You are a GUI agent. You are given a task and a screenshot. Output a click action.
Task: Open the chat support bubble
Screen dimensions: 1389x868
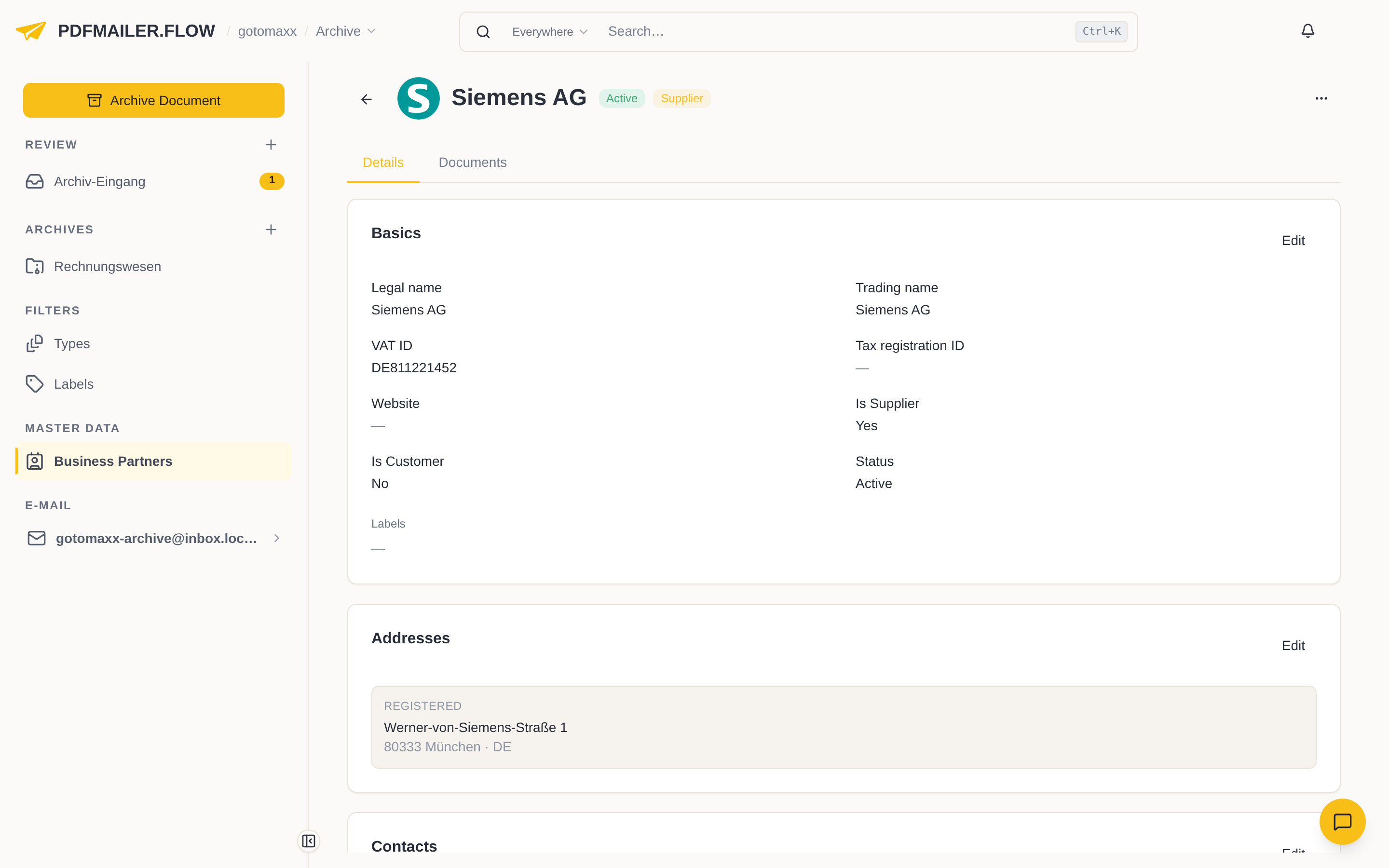(x=1342, y=822)
